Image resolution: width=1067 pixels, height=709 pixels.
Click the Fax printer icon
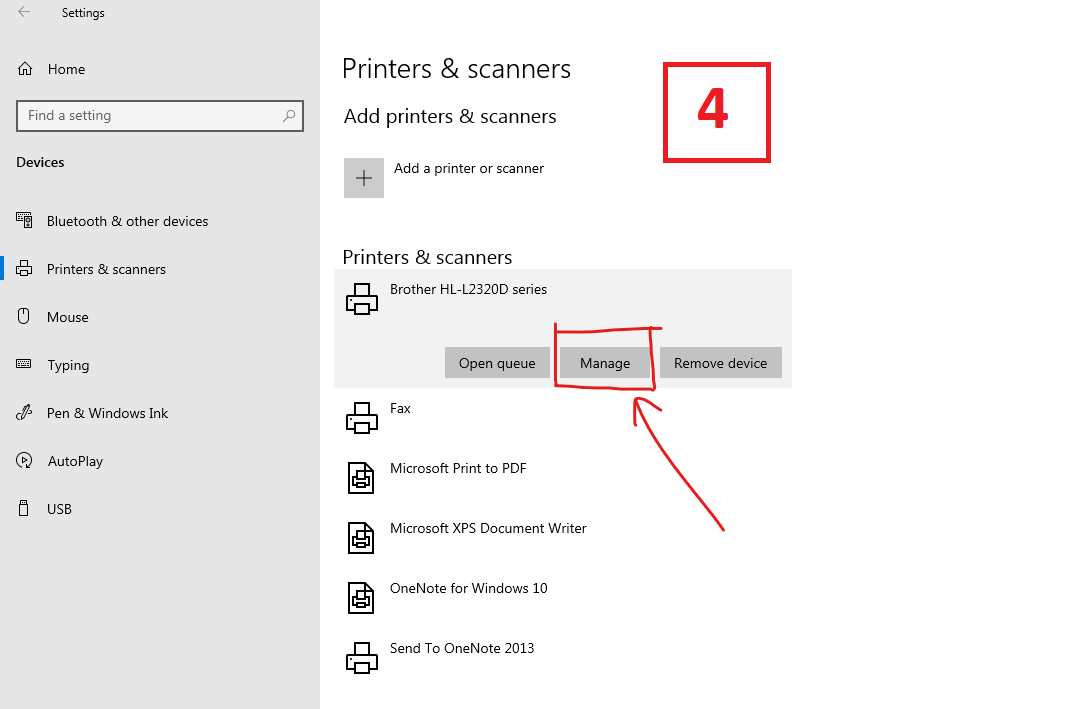362,418
